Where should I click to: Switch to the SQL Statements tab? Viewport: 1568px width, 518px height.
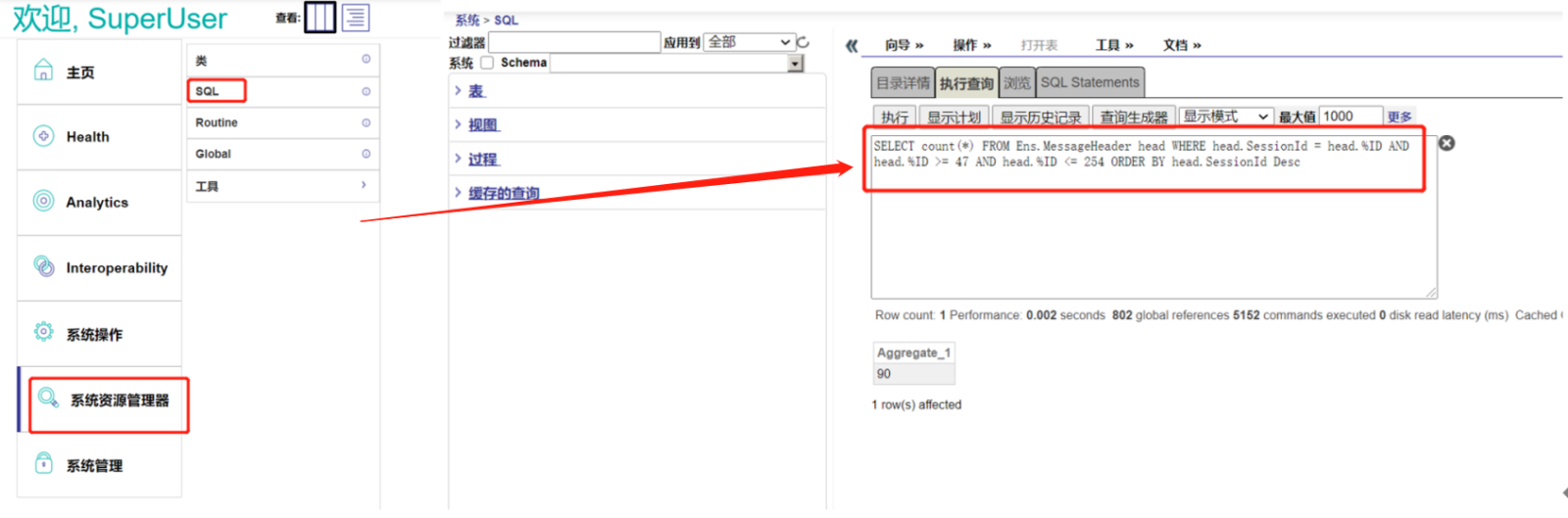point(1090,83)
